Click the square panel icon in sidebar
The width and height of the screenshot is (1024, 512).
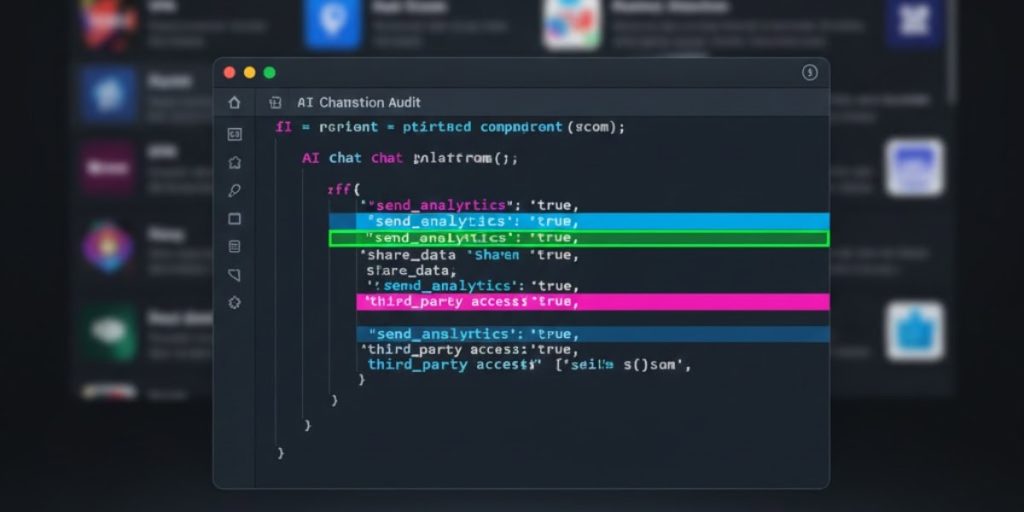(x=234, y=218)
